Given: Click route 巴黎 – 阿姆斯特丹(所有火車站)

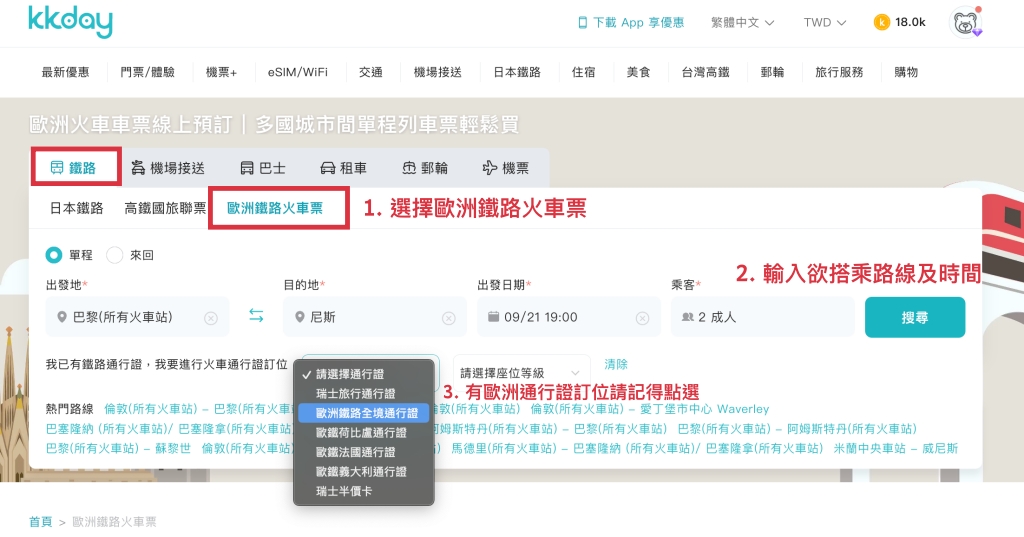Looking at the screenshot, I should tap(797, 429).
